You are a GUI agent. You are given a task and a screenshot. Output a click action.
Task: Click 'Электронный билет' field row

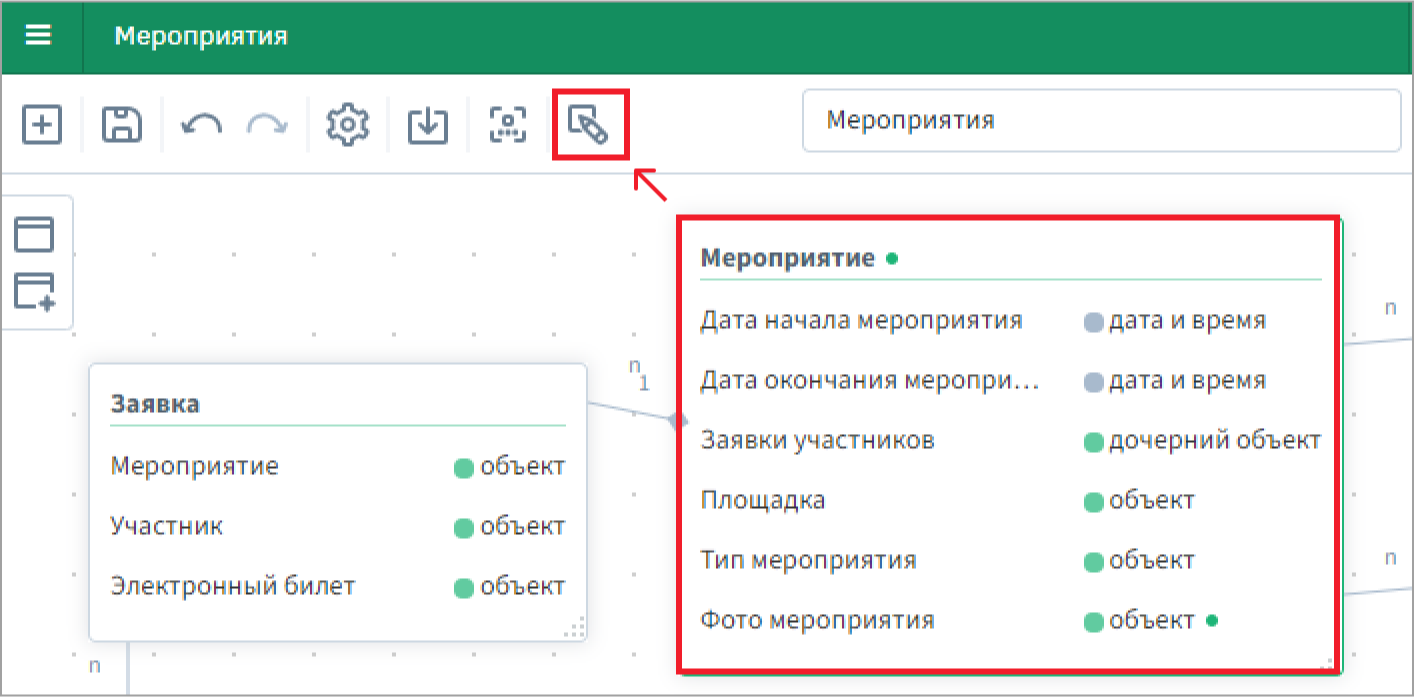(x=338, y=586)
